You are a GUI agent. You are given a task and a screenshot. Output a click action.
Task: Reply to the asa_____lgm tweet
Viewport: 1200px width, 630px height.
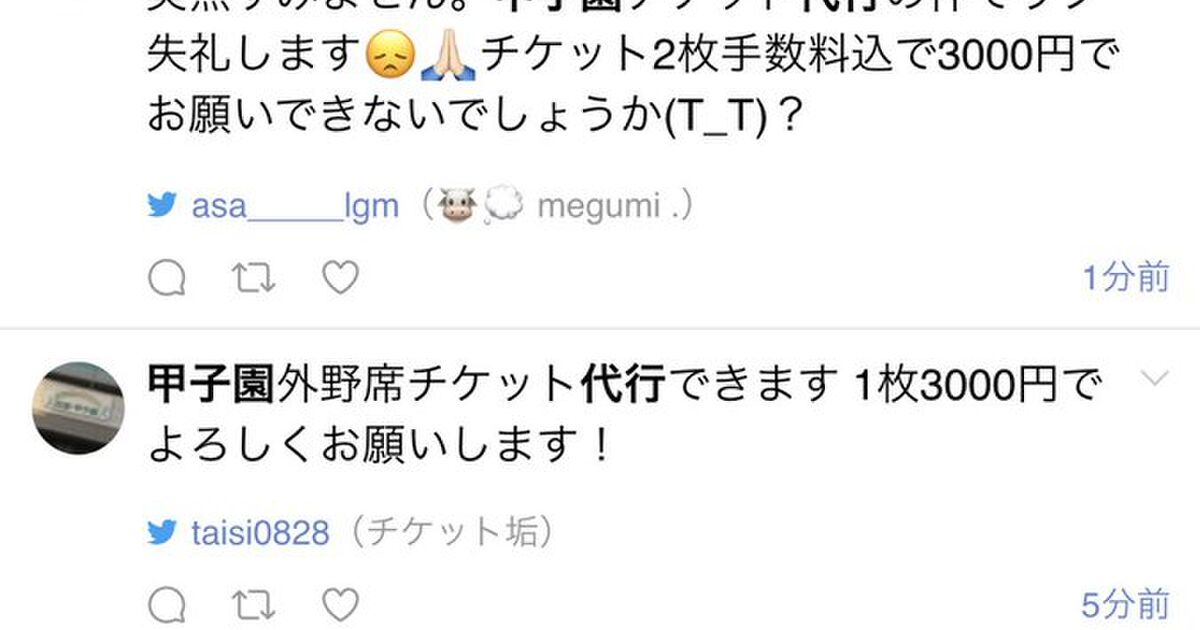click(167, 279)
